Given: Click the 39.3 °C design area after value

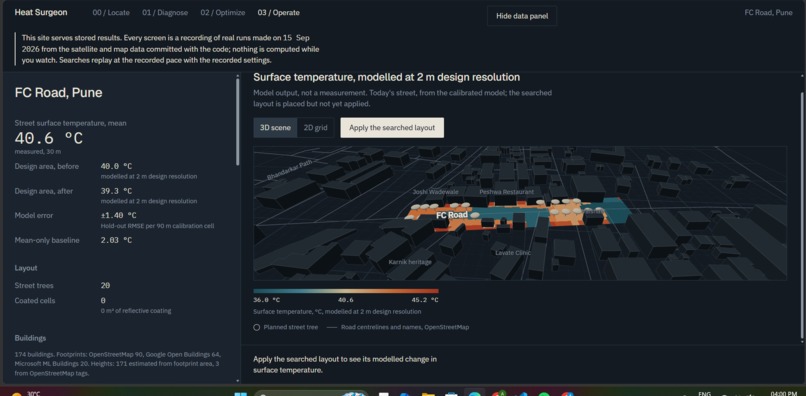Looking at the screenshot, I should pos(116,191).
